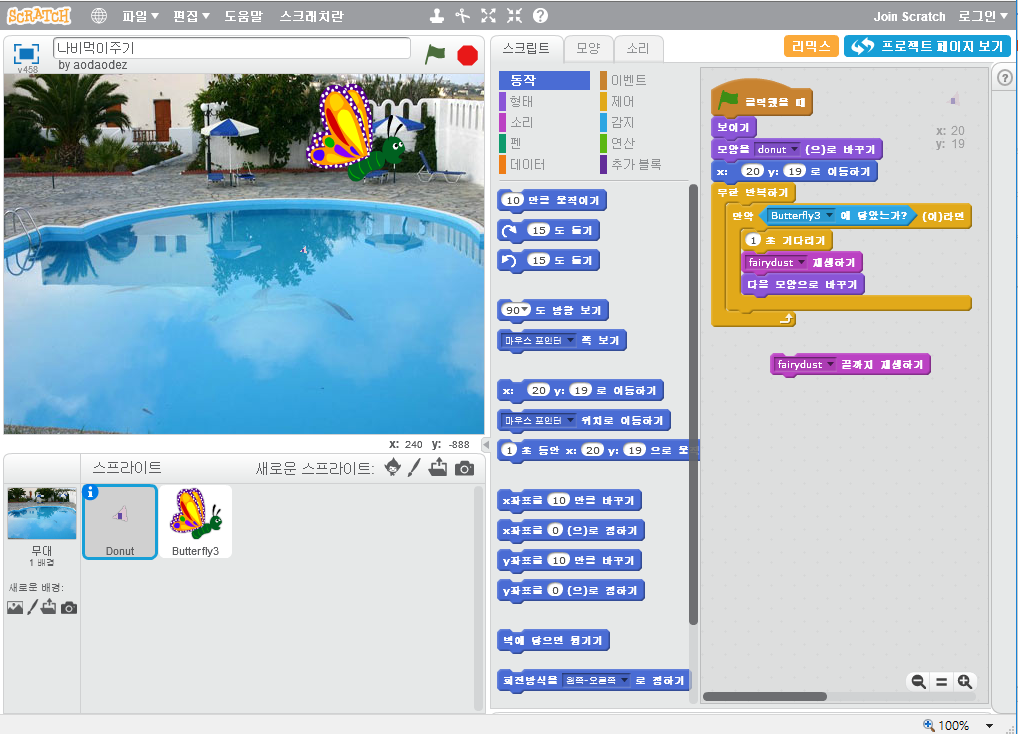Click the green flag to start project
Screen dimensions: 1018x734
435,54
